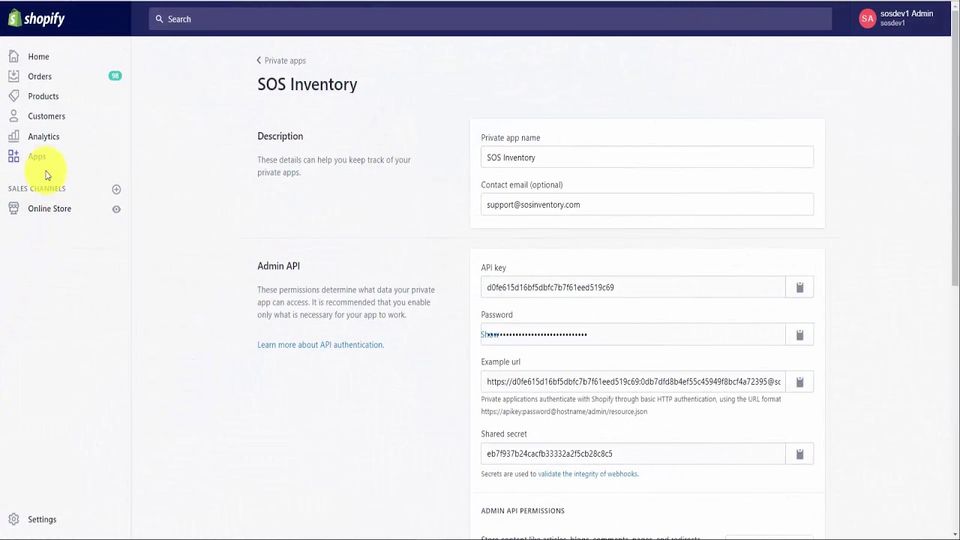Screen dimensions: 960x540
Task: Click the SOS Inventory page title
Action: tap(307, 84)
